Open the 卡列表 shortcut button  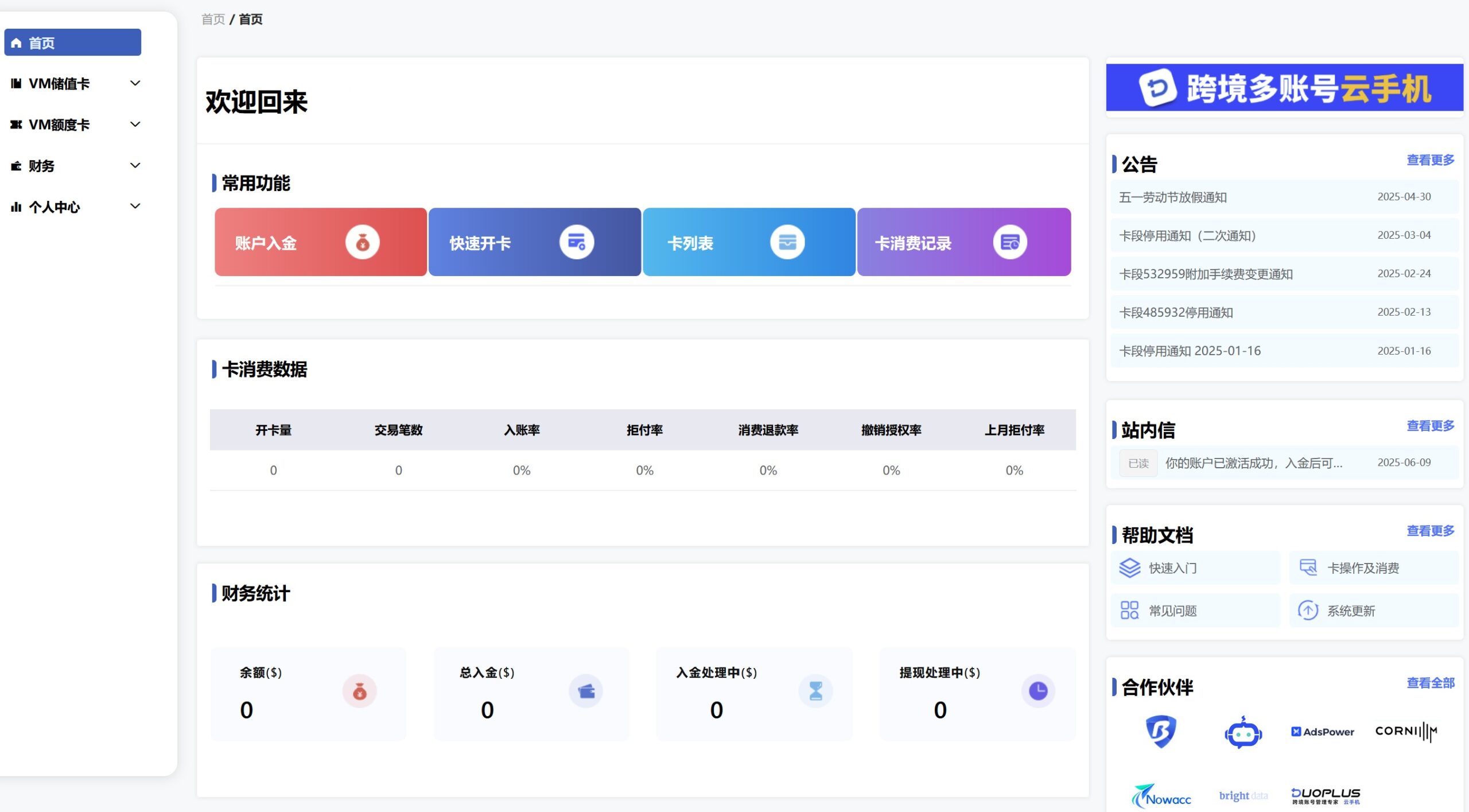click(x=749, y=242)
